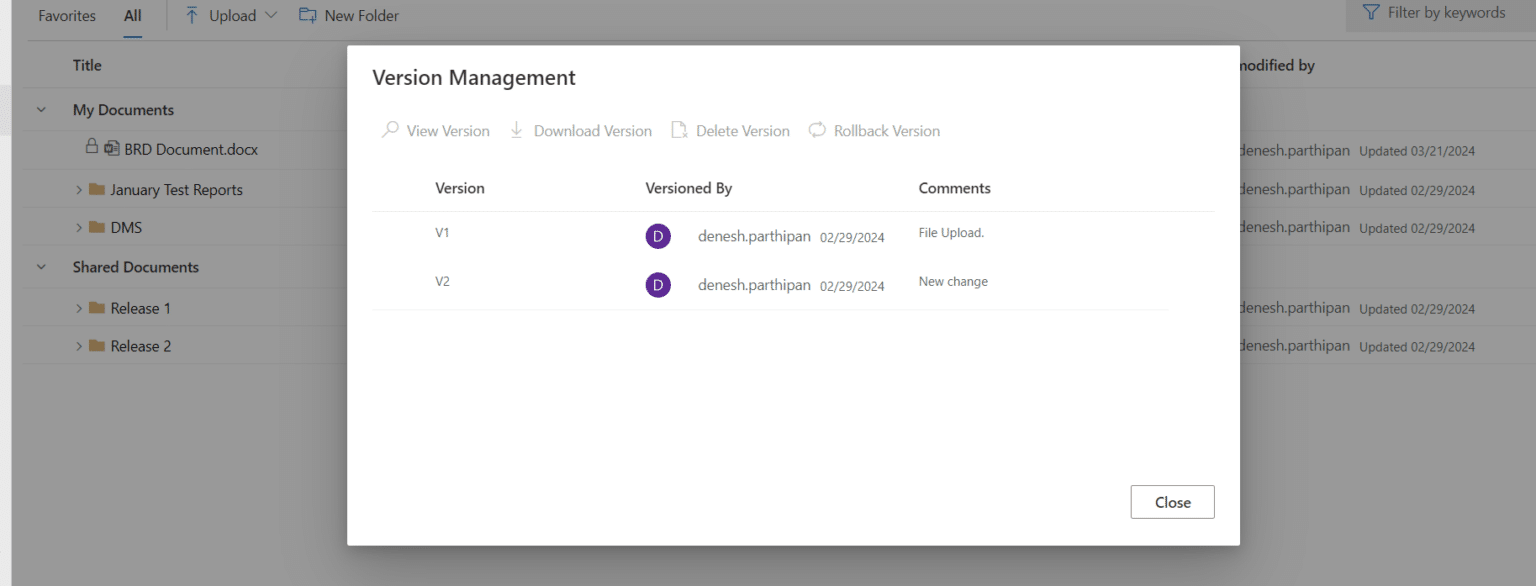Expand the January Test Reports folder

[81, 189]
